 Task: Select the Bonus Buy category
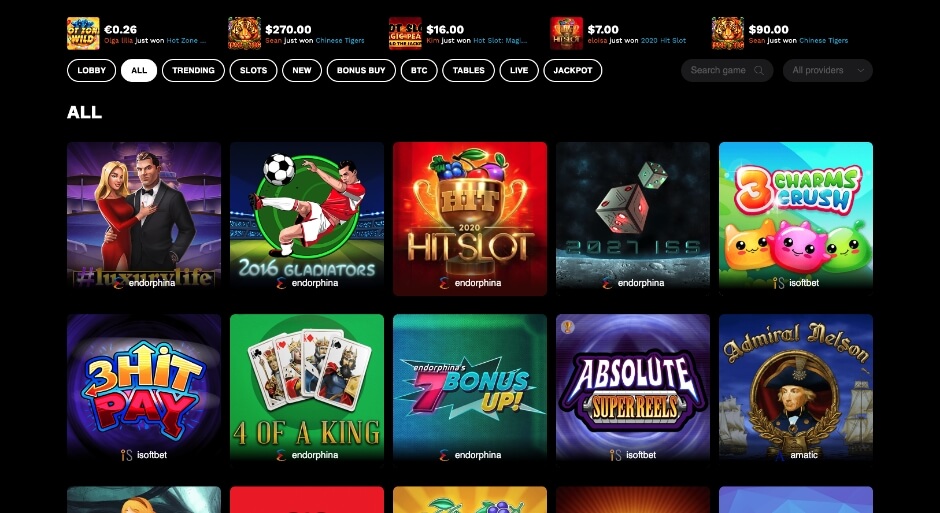pos(361,71)
